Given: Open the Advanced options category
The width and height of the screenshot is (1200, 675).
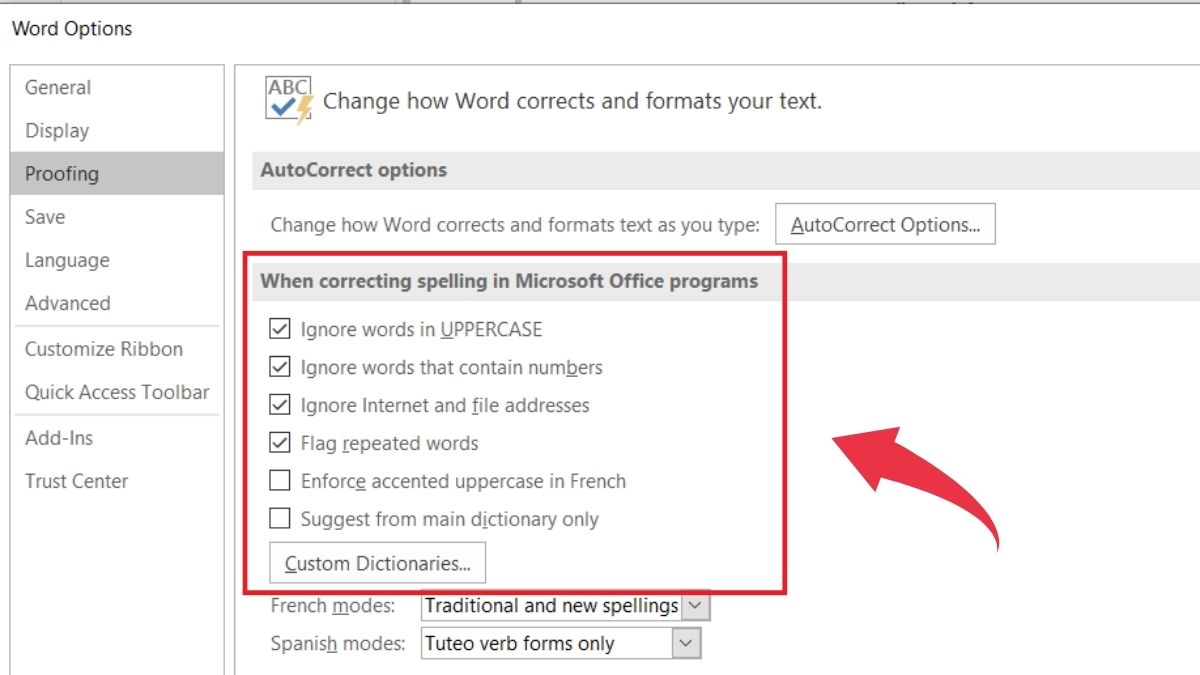Looking at the screenshot, I should tap(117, 303).
